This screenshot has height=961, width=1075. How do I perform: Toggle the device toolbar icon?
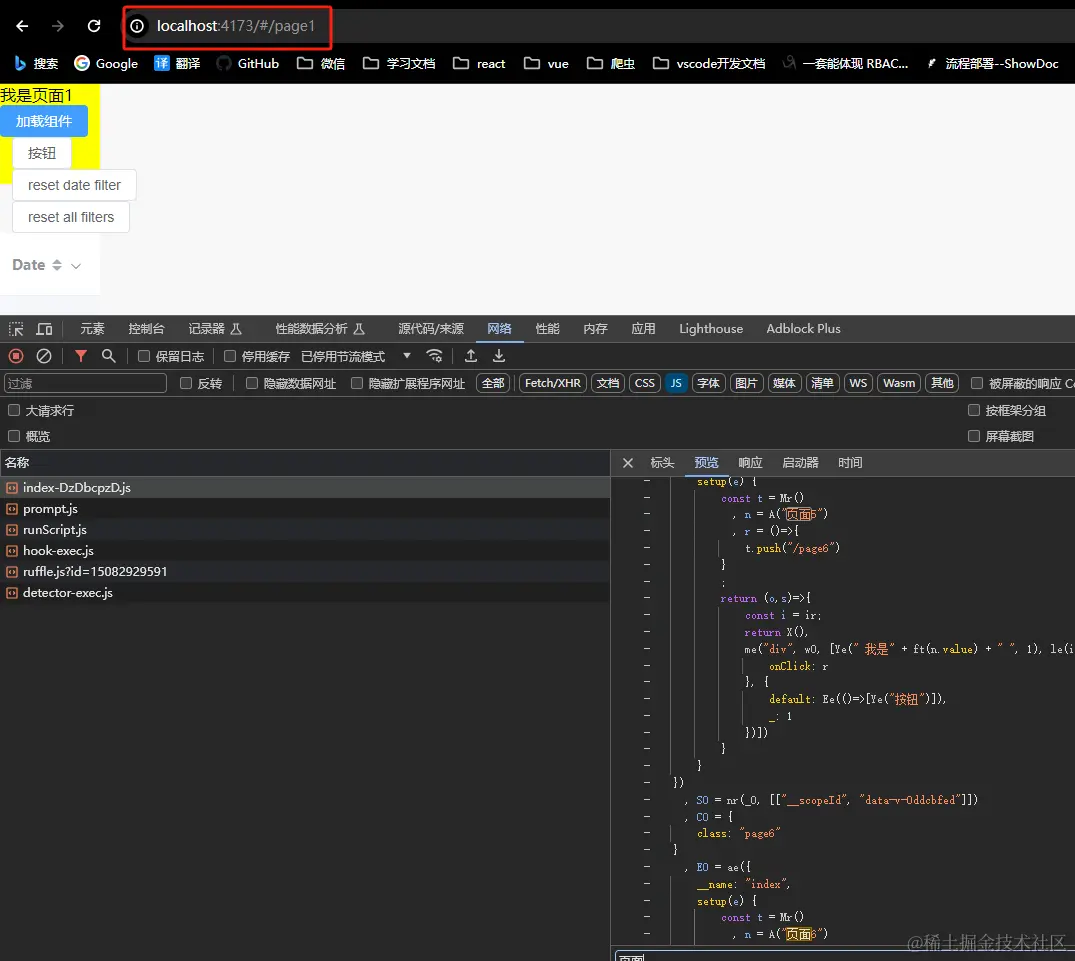(44, 329)
